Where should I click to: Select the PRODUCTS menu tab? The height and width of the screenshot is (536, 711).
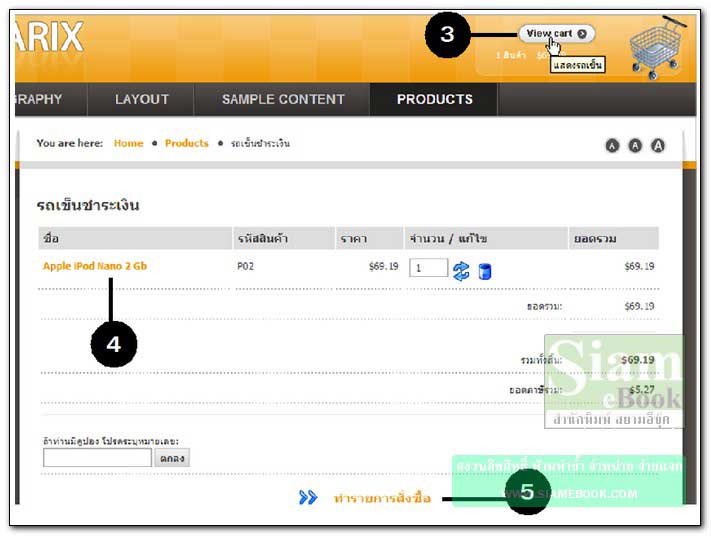[434, 99]
